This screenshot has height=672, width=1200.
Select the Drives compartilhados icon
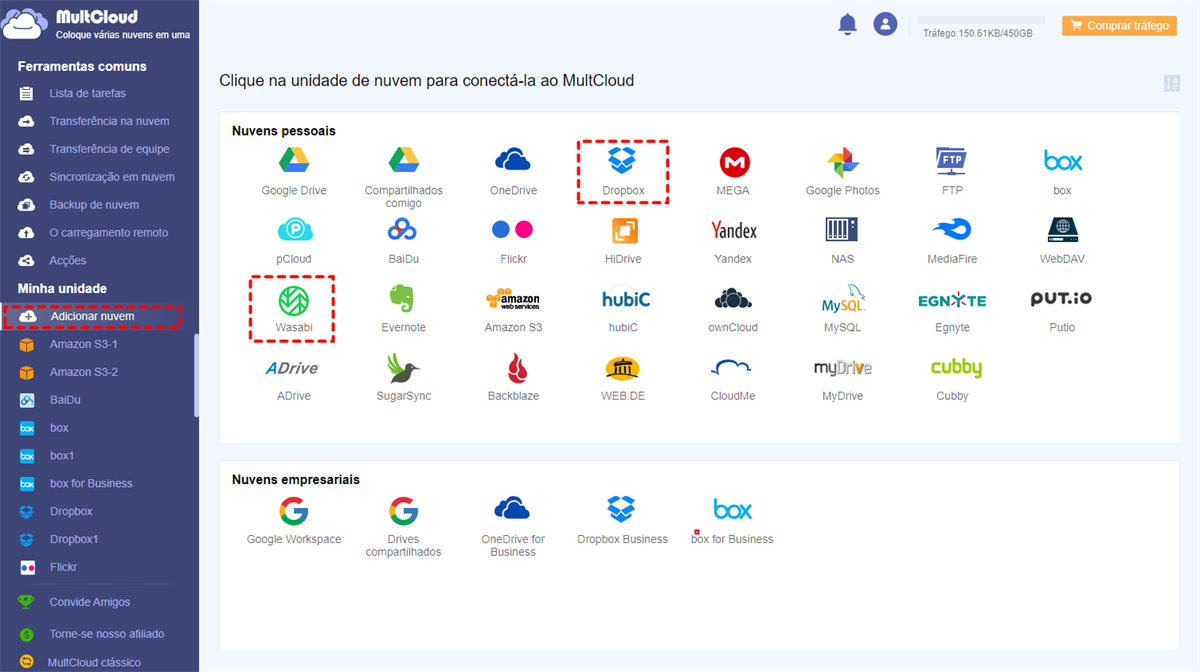coord(403,511)
